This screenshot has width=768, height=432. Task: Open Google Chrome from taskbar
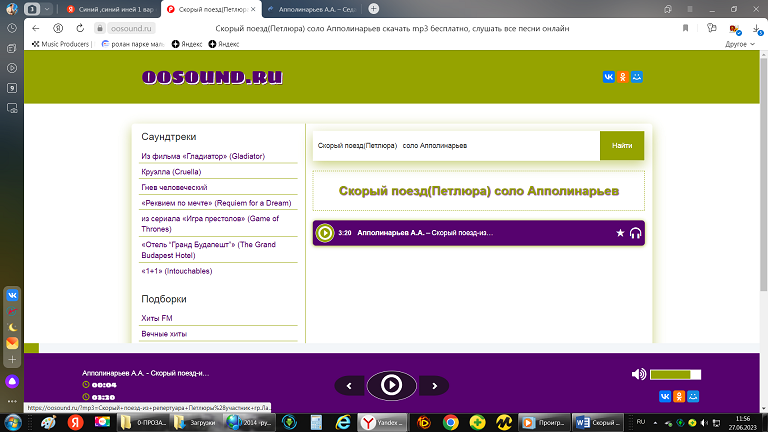[x=451, y=423]
